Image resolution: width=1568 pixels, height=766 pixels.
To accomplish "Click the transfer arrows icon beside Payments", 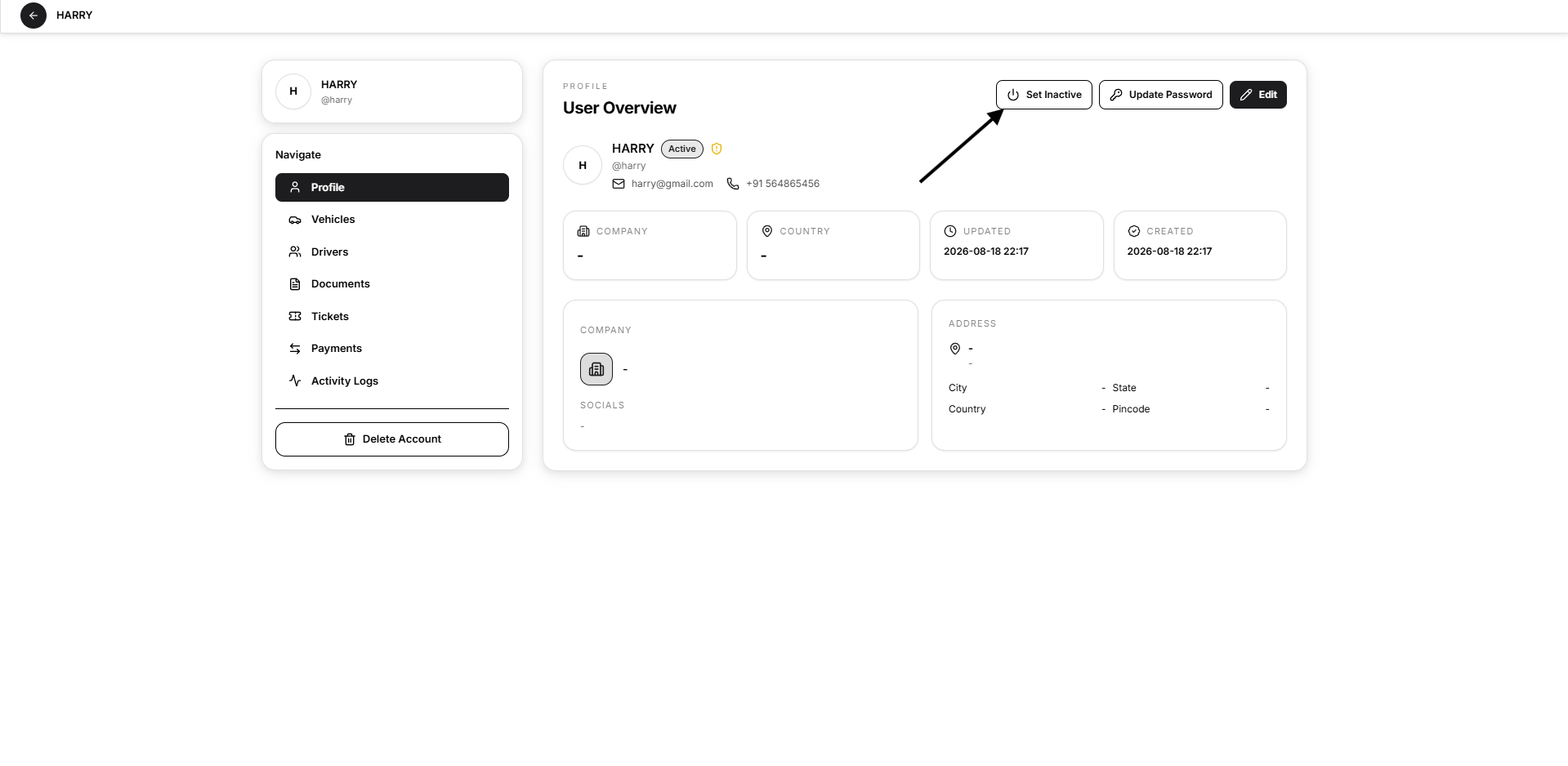I will click(295, 349).
